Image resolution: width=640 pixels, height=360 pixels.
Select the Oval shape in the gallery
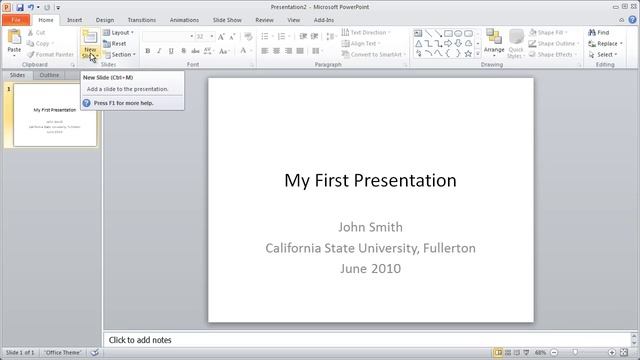click(458, 33)
